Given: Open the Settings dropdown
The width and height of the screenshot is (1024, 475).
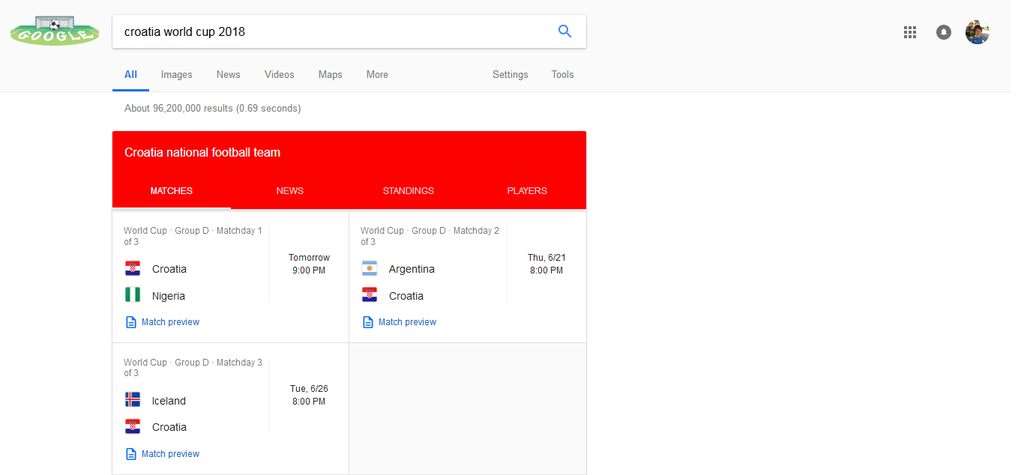Looking at the screenshot, I should click(x=510, y=75).
